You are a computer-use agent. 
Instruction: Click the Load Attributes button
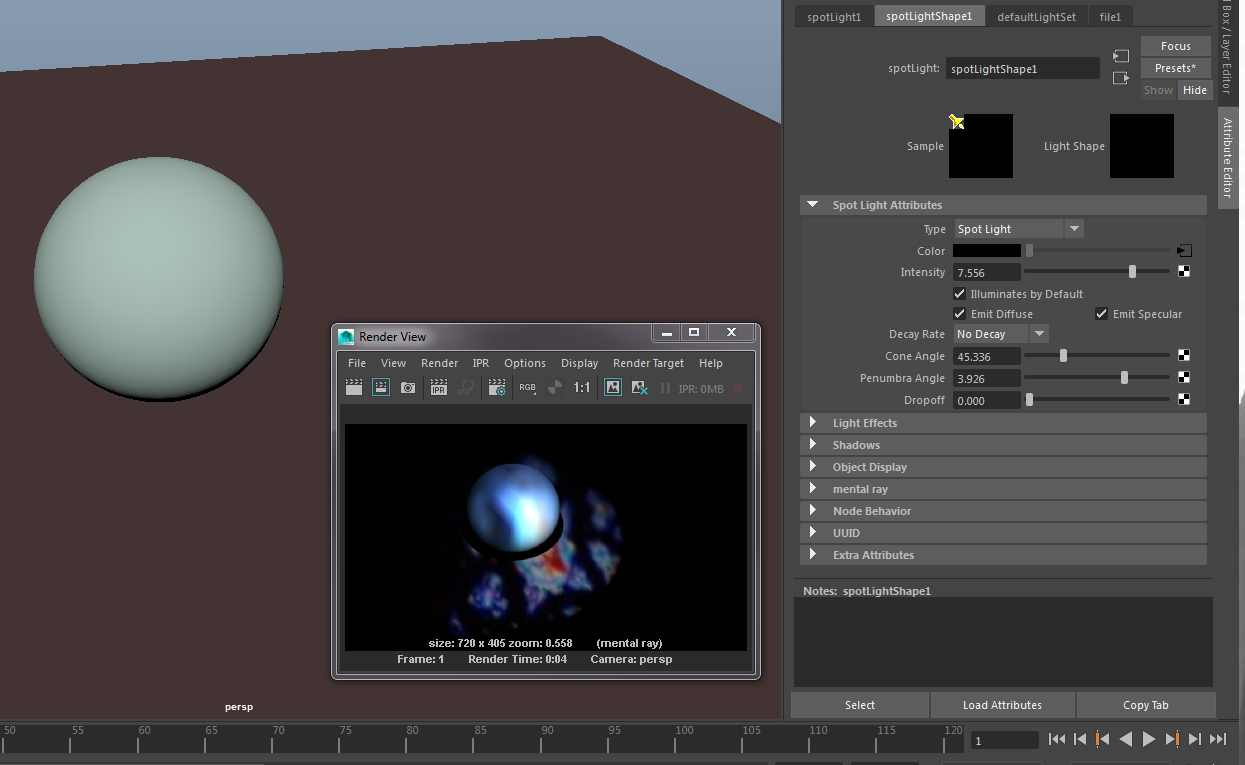click(x=1002, y=705)
